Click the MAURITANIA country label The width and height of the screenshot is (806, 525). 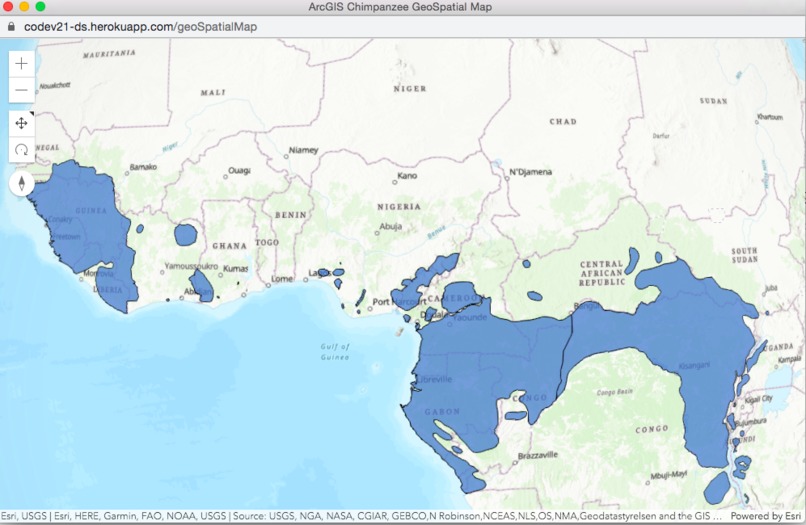tap(109, 53)
